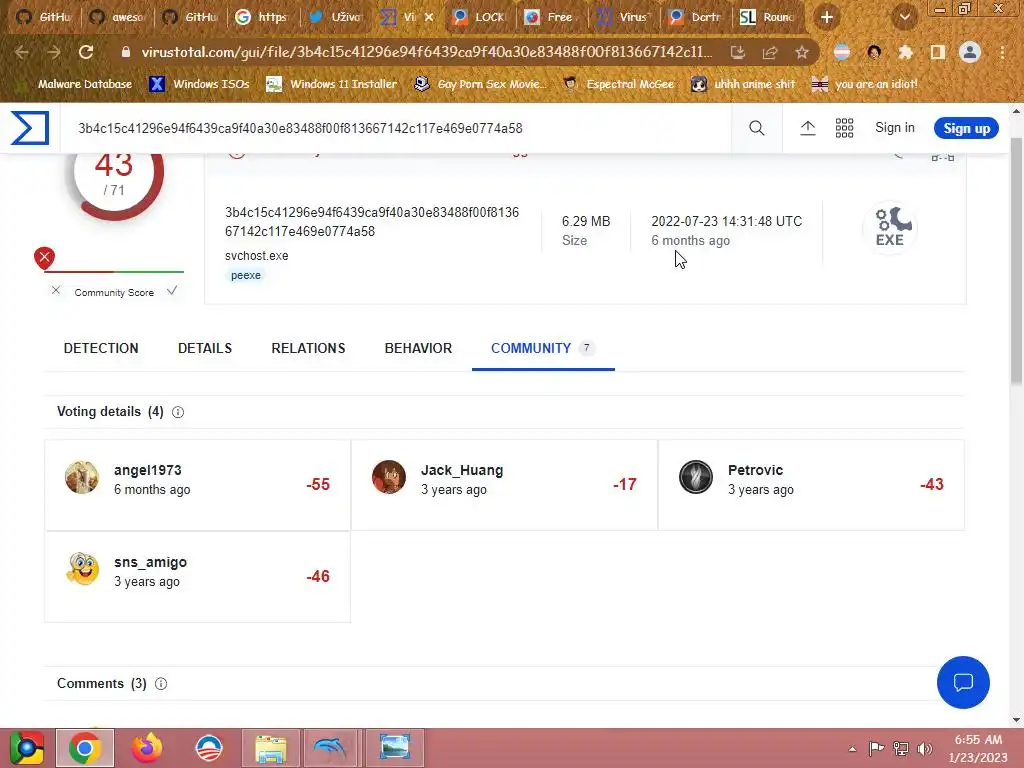Open tab search dropdown chevron
This screenshot has height=768, width=1024.
click(x=904, y=18)
